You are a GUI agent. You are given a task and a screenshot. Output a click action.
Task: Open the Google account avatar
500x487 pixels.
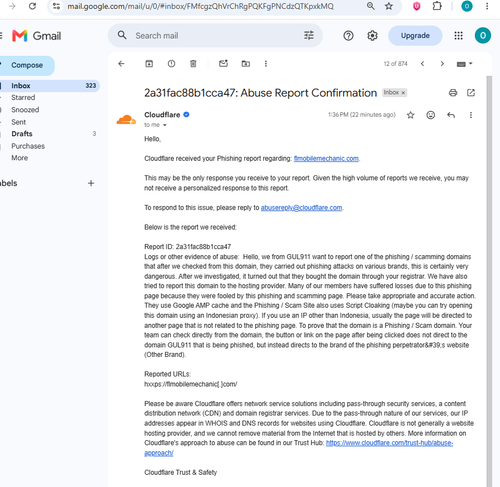point(483,36)
